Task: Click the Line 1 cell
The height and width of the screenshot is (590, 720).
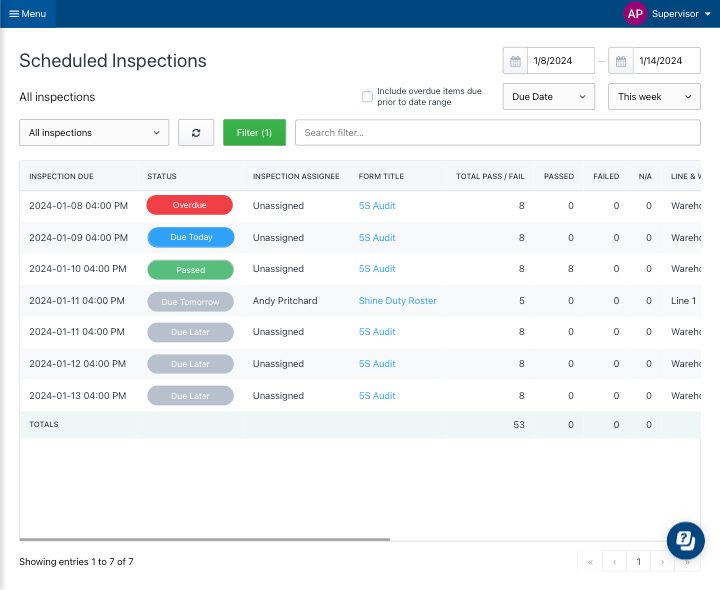Action: point(683,301)
